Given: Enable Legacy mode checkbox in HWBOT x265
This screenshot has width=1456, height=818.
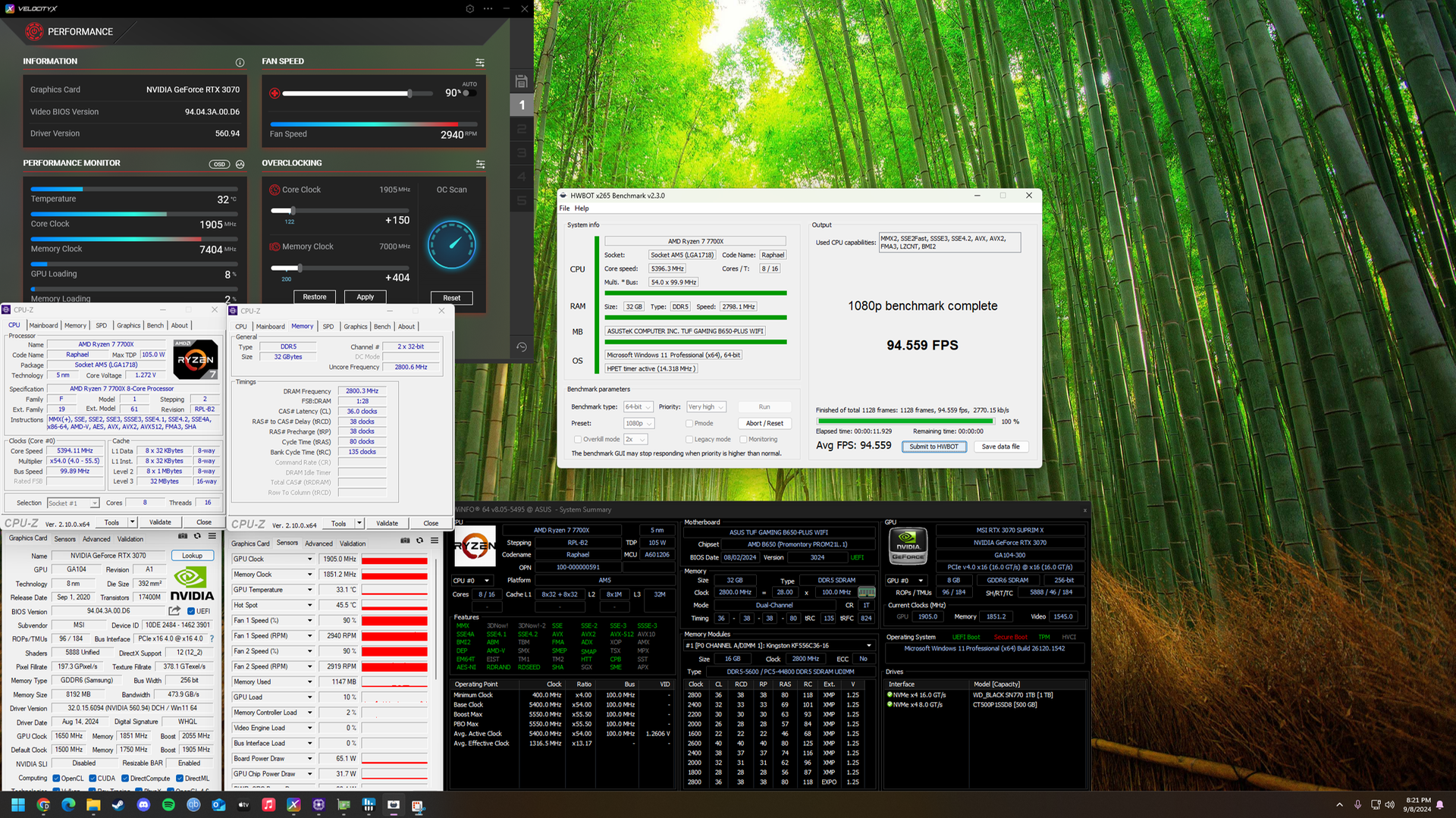Looking at the screenshot, I should 689,440.
